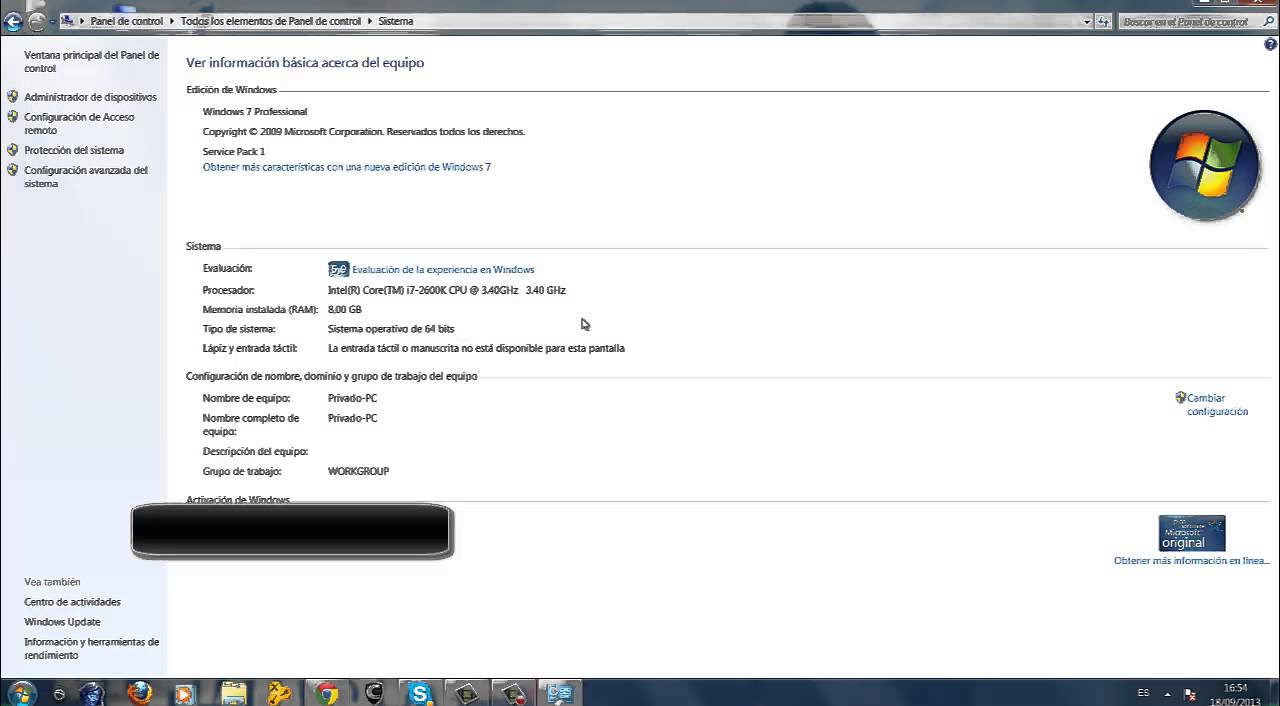Open Configuración avanzada del sistema
1280x706 pixels.
[x=86, y=177]
